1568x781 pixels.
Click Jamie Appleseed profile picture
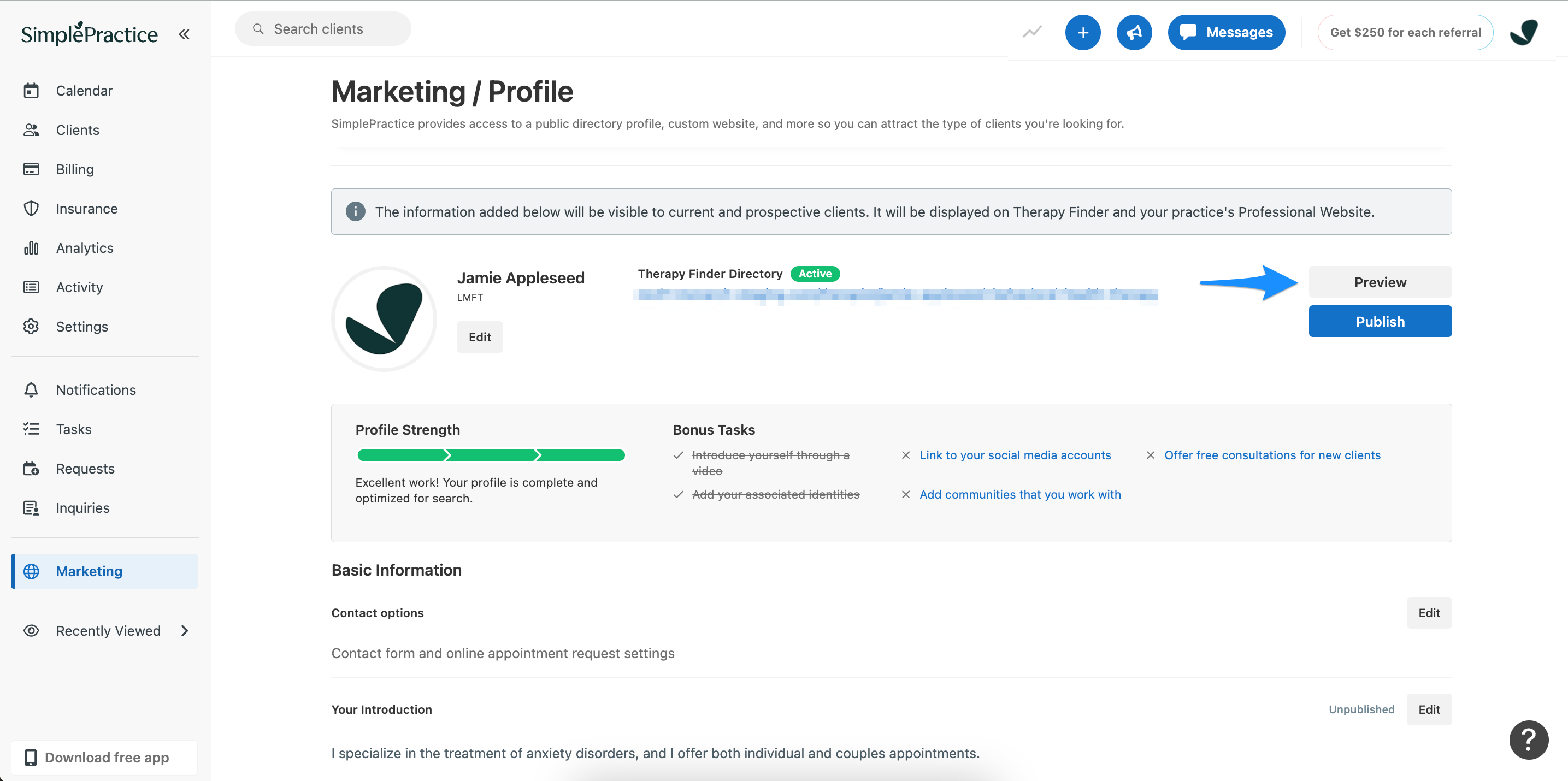pos(384,319)
